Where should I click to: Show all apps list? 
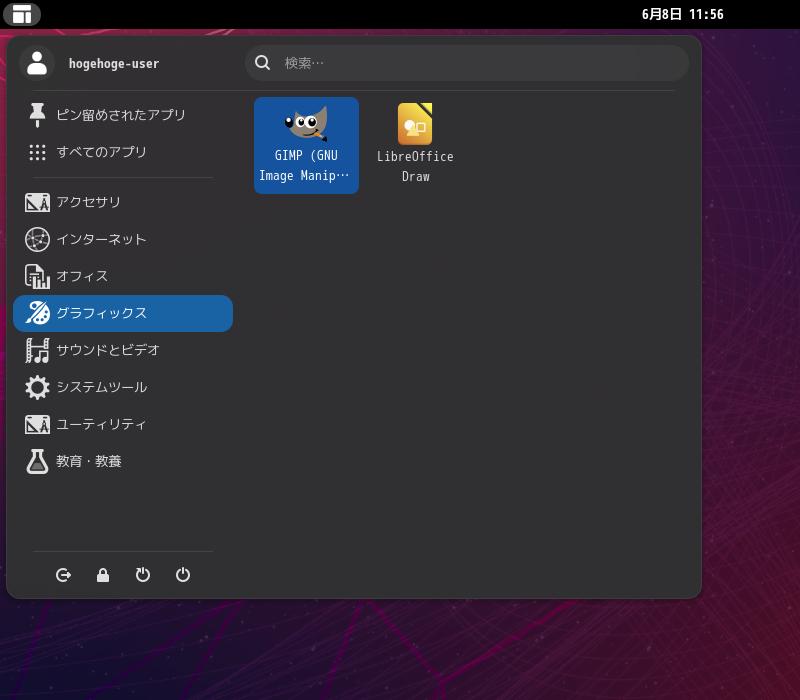click(123, 152)
